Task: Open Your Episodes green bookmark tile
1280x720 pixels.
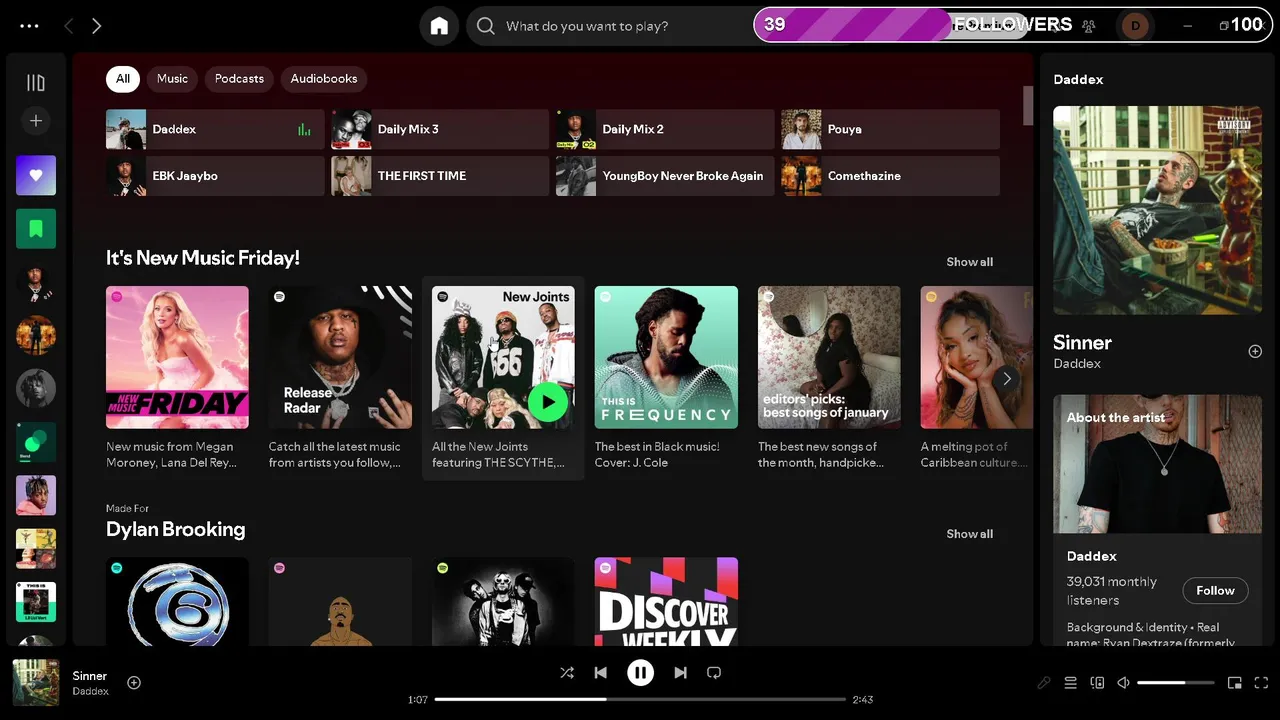Action: [36, 229]
